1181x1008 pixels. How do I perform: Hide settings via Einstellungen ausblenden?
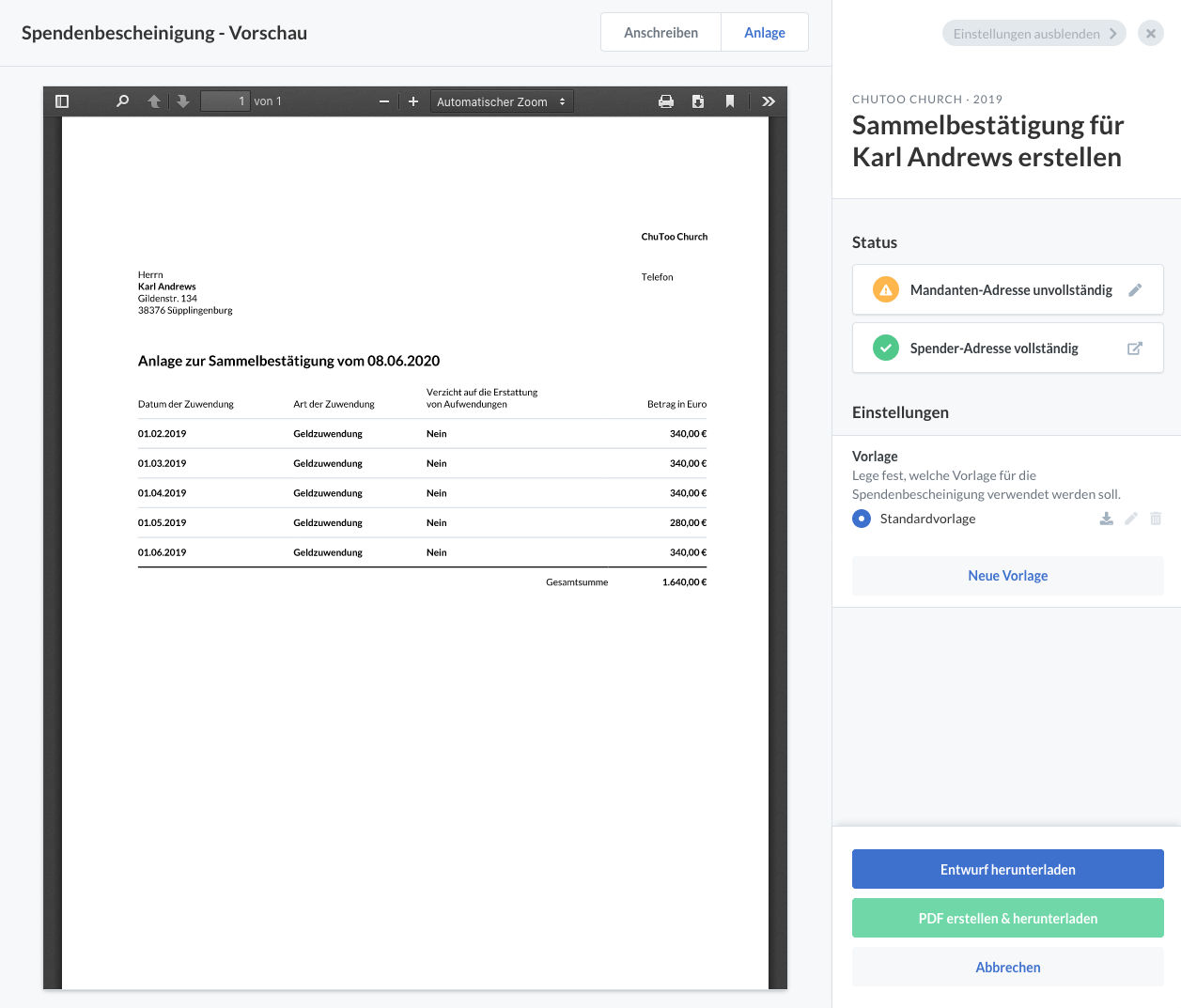pyautogui.click(x=1033, y=34)
